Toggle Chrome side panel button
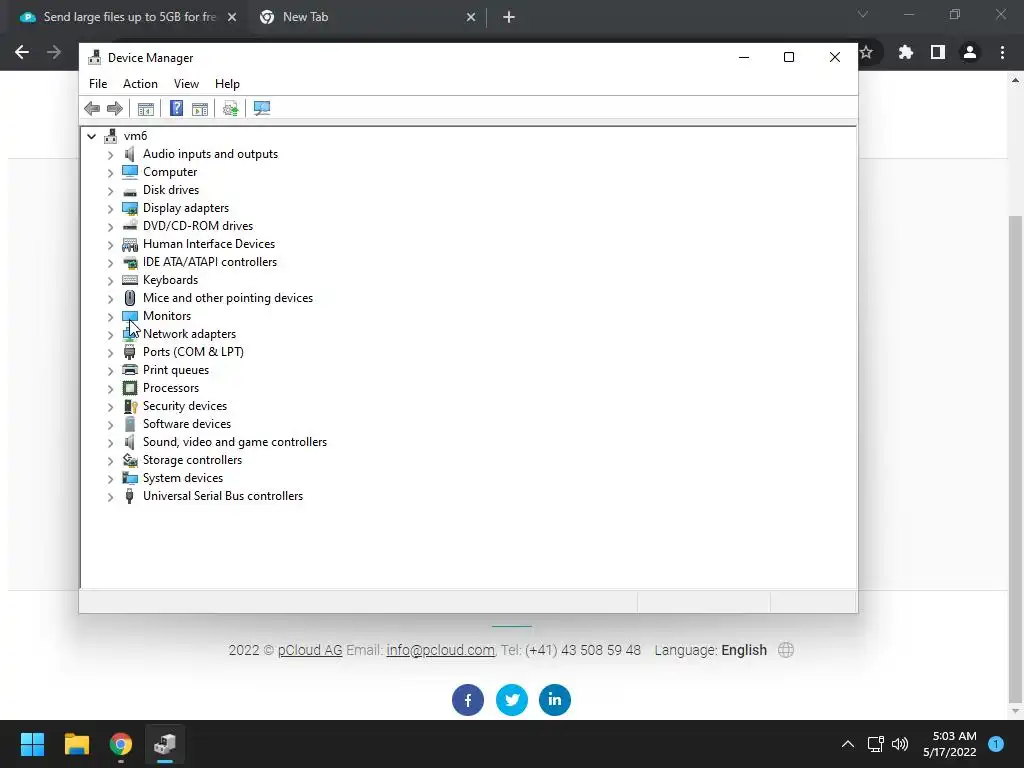The height and width of the screenshot is (768, 1024). (938, 52)
